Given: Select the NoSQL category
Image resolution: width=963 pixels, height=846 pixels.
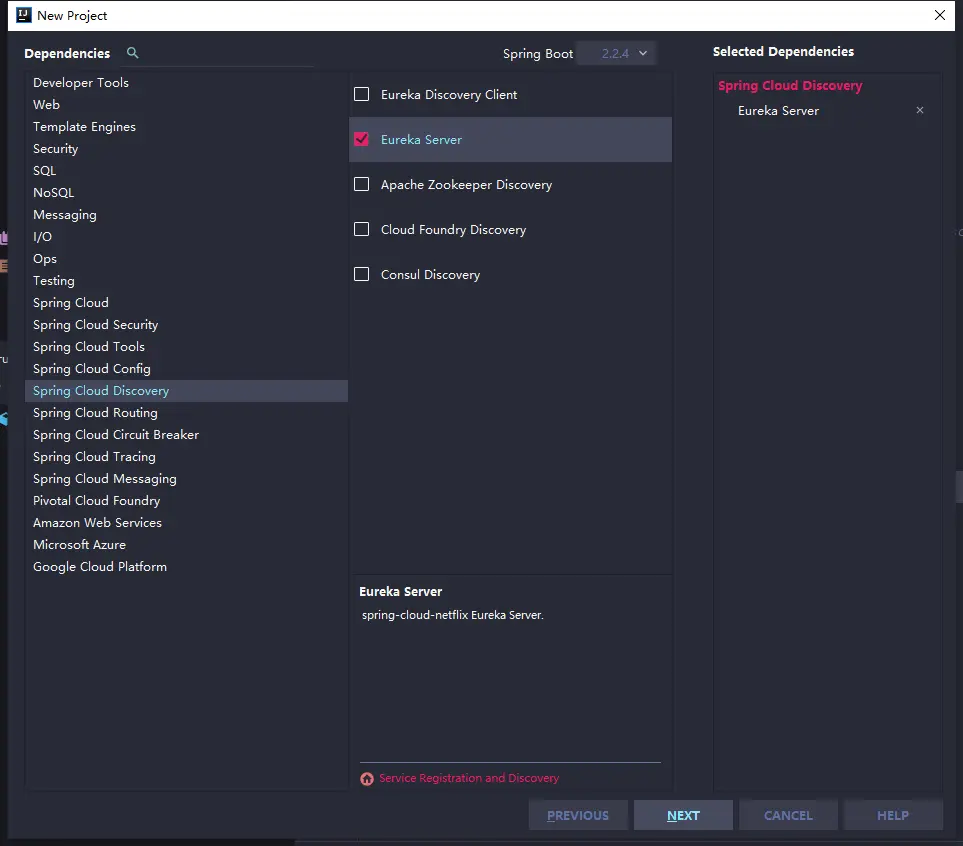Looking at the screenshot, I should [187, 192].
